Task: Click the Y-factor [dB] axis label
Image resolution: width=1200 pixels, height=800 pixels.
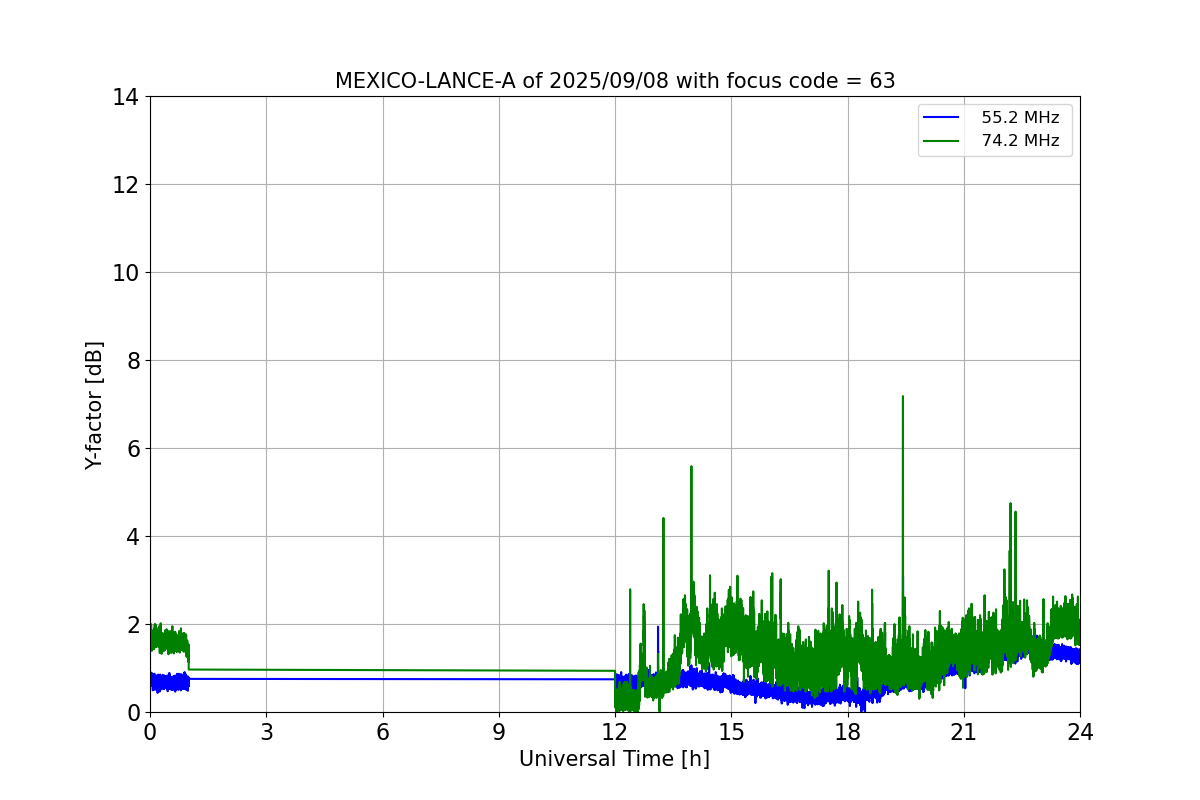Action: [94, 405]
